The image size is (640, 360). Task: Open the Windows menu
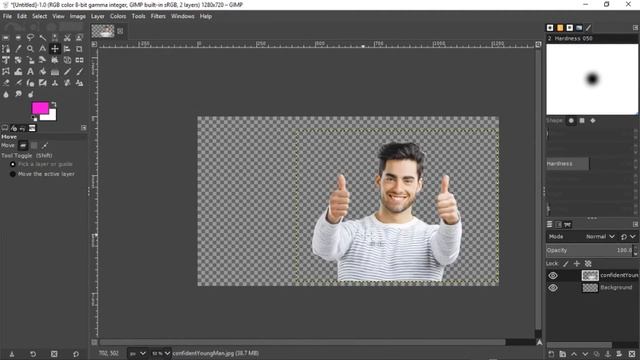tap(182, 16)
